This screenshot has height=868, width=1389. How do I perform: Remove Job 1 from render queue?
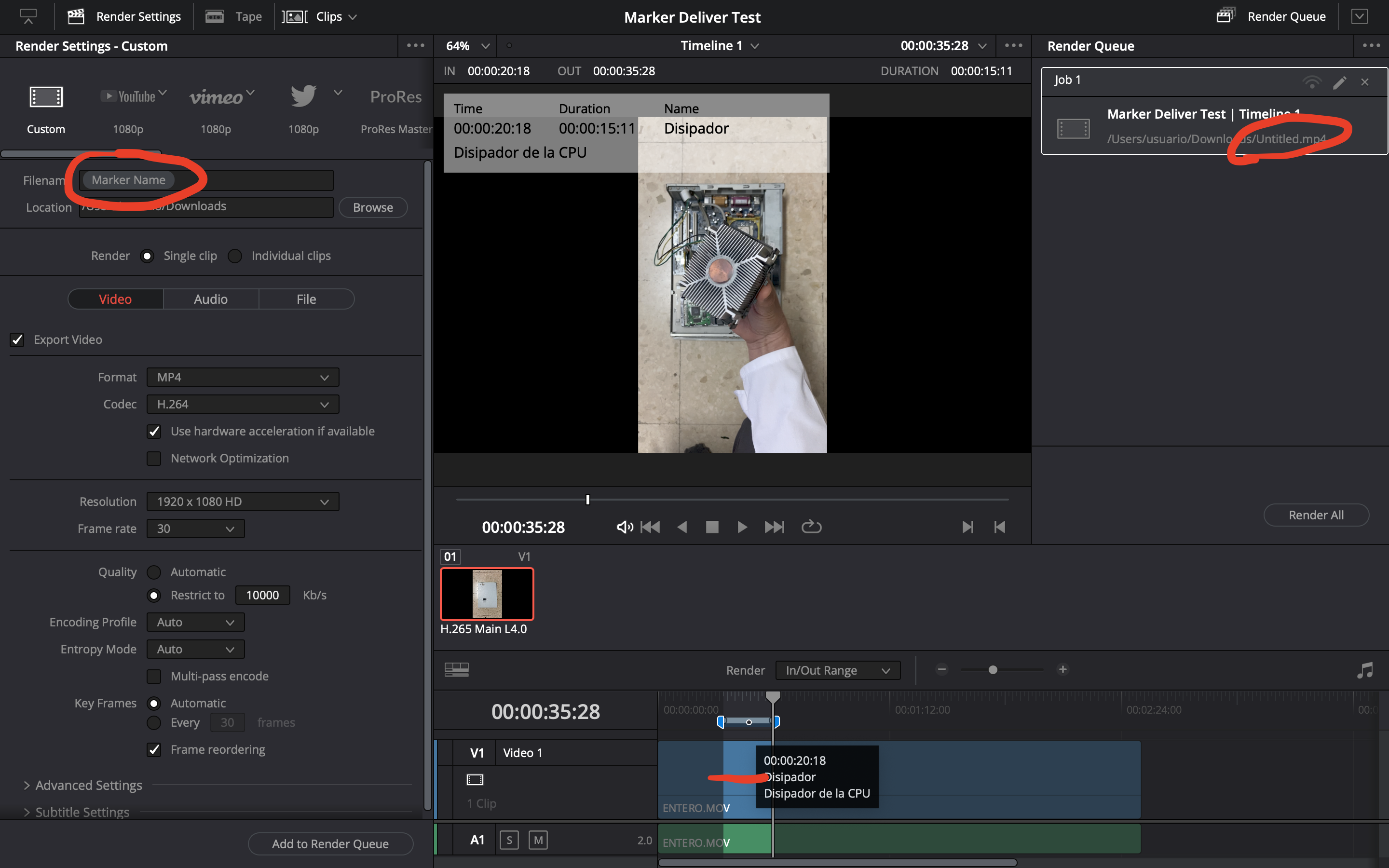[x=1365, y=82]
